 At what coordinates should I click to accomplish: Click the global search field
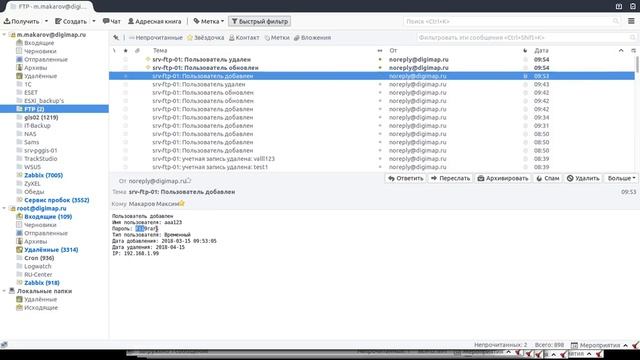pos(512,21)
